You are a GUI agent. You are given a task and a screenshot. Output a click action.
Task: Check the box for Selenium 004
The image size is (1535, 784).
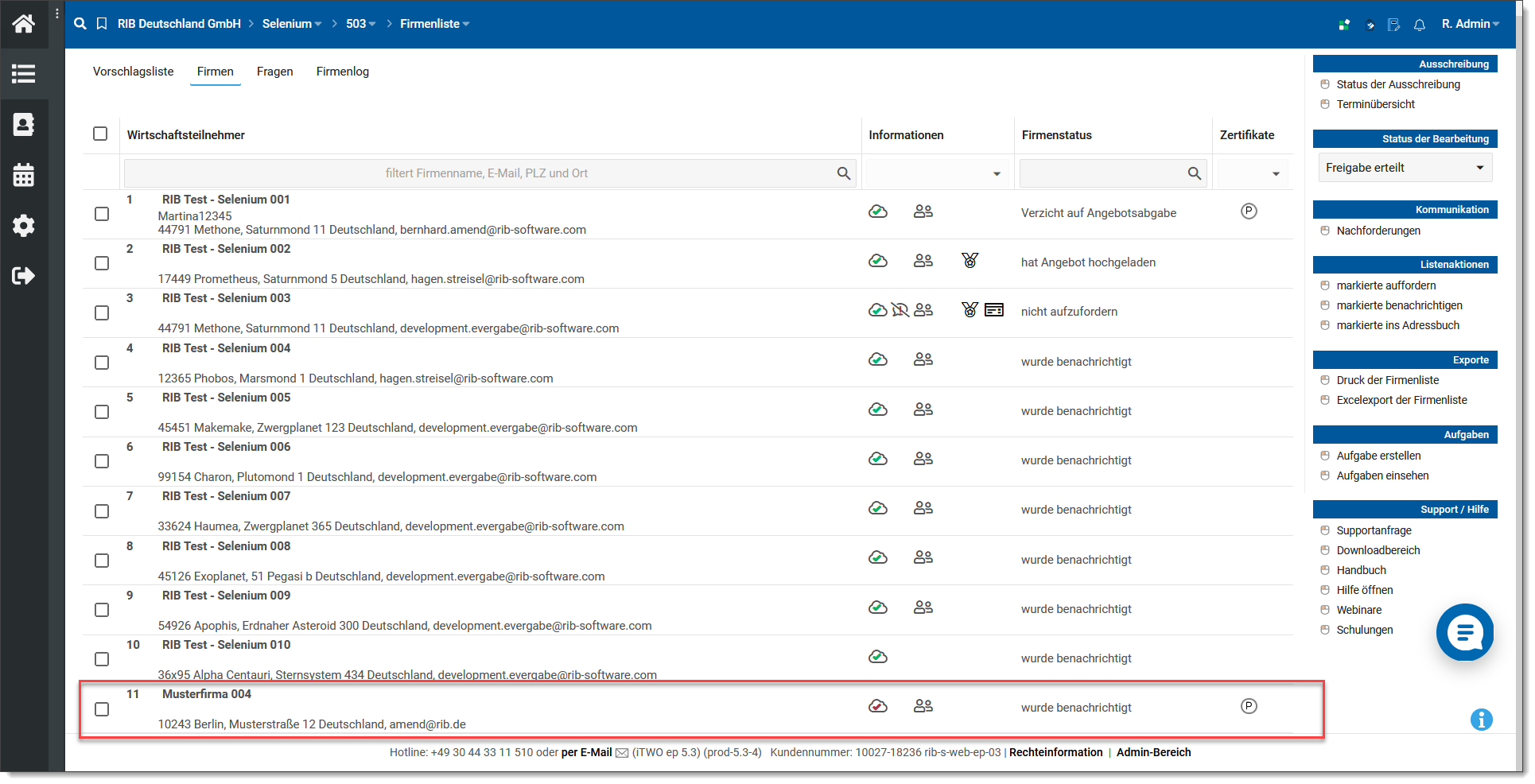tap(102, 363)
